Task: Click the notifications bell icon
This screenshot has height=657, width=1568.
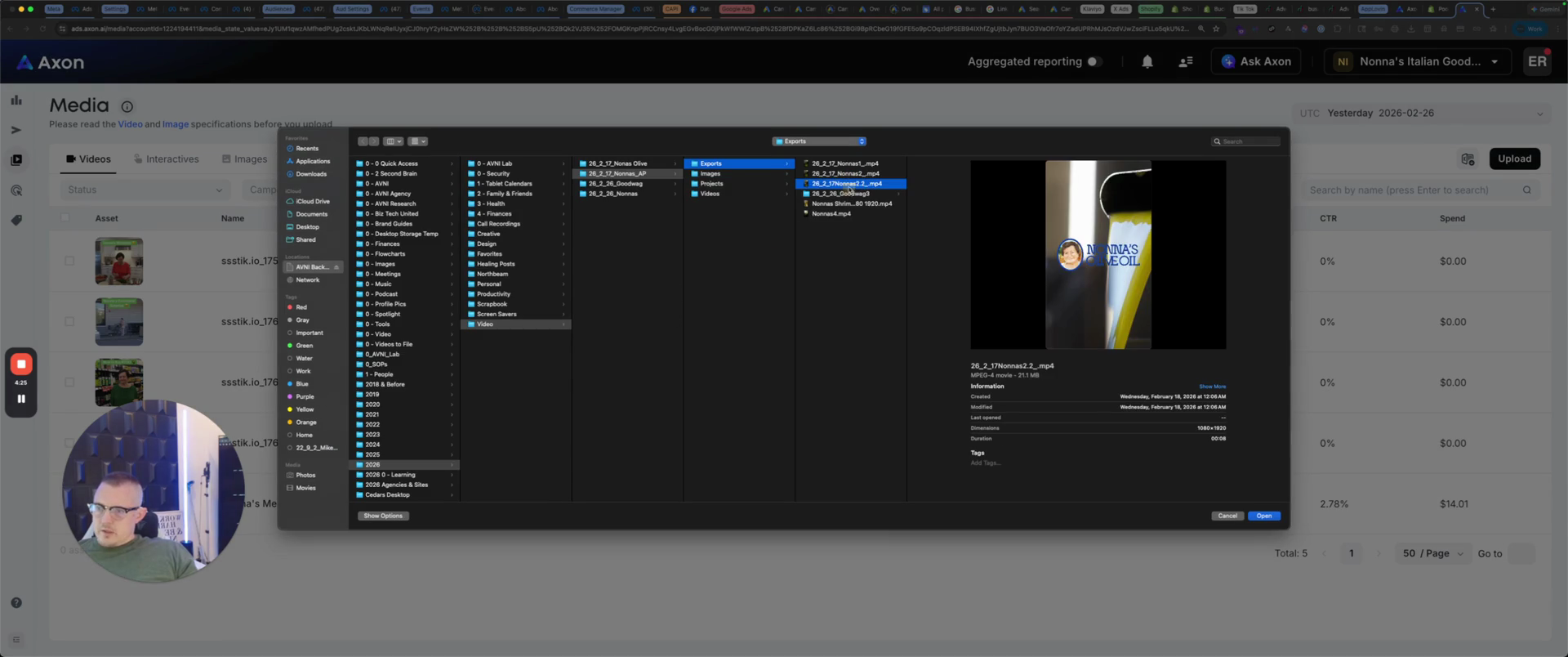Action: pos(1147,62)
